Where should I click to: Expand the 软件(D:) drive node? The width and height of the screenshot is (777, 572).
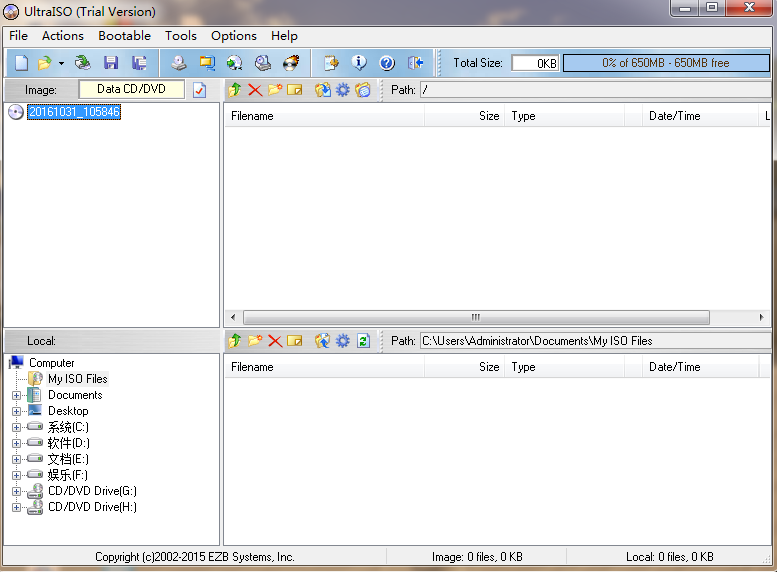tap(16, 443)
